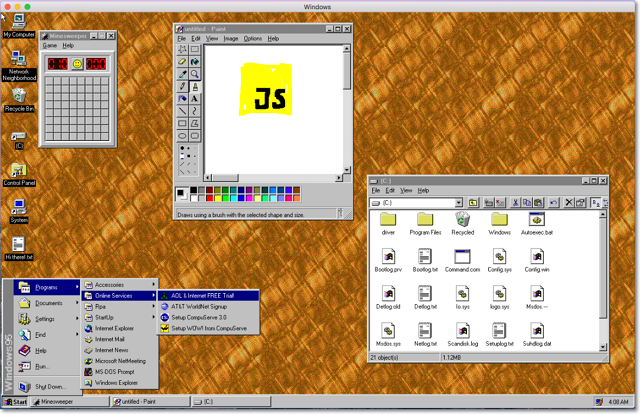Choose the Text tool in Paint
This screenshot has height=414, width=640.
[x=195, y=99]
